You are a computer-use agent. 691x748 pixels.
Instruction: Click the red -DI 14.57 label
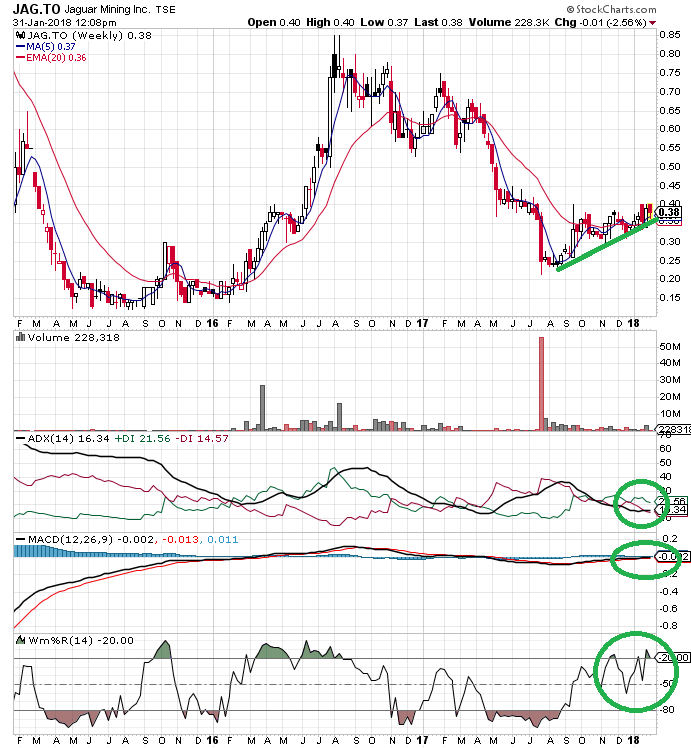(x=201, y=438)
